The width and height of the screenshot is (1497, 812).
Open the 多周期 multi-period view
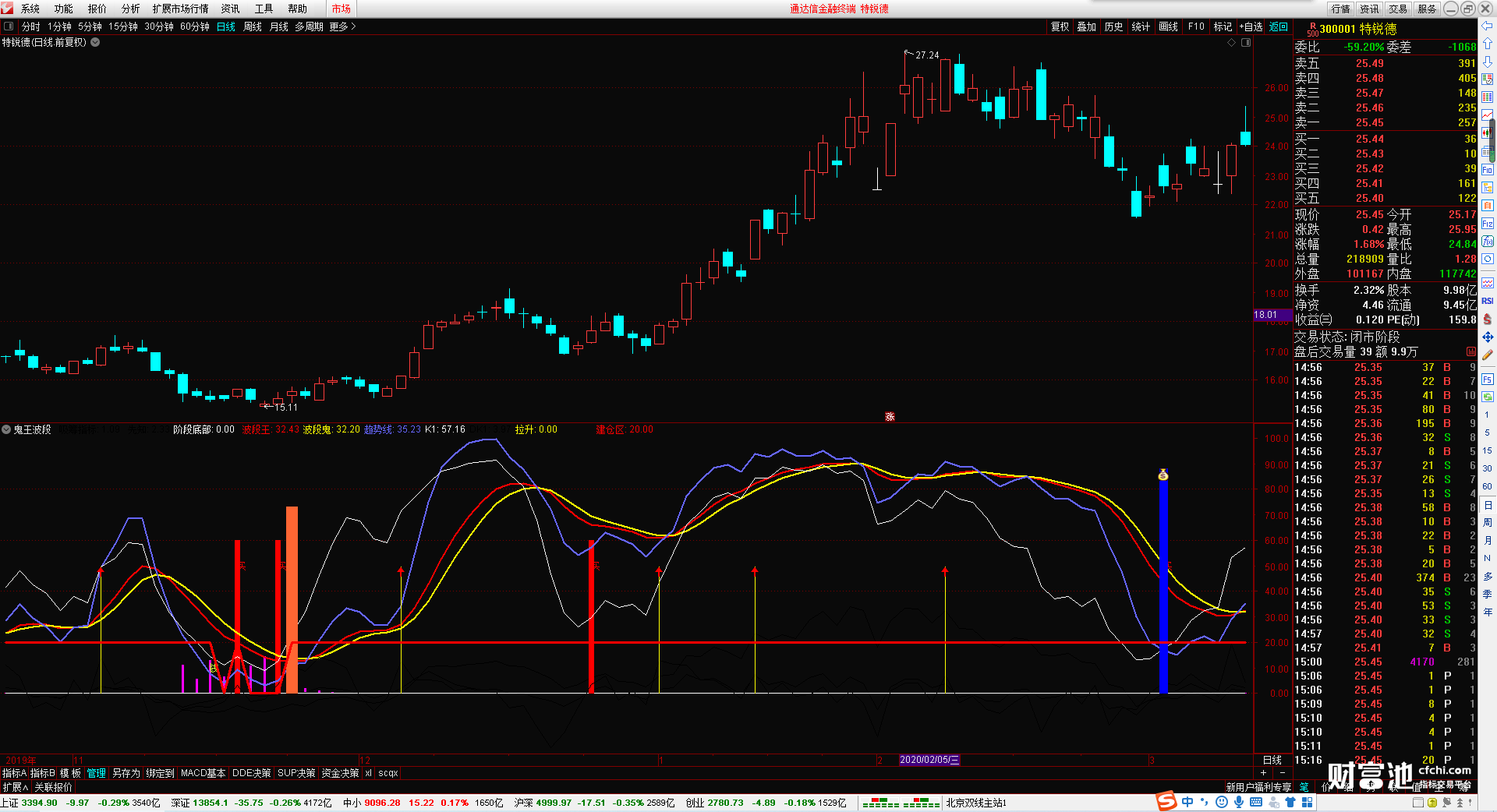point(309,26)
